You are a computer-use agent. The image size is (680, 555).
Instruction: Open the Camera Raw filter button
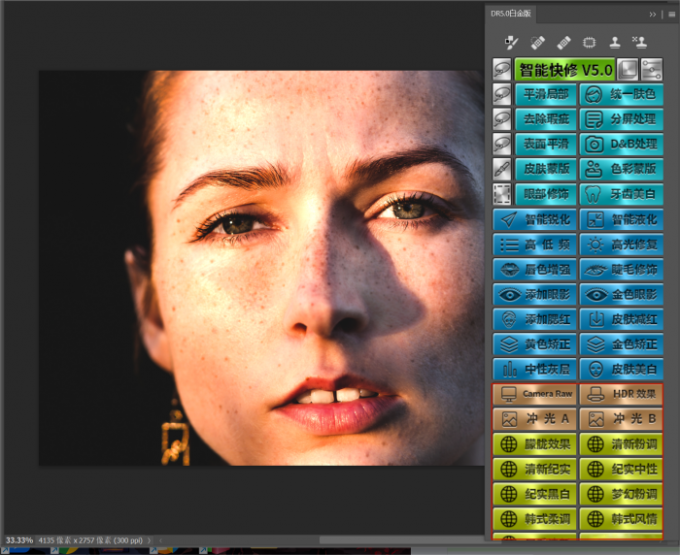(536, 394)
